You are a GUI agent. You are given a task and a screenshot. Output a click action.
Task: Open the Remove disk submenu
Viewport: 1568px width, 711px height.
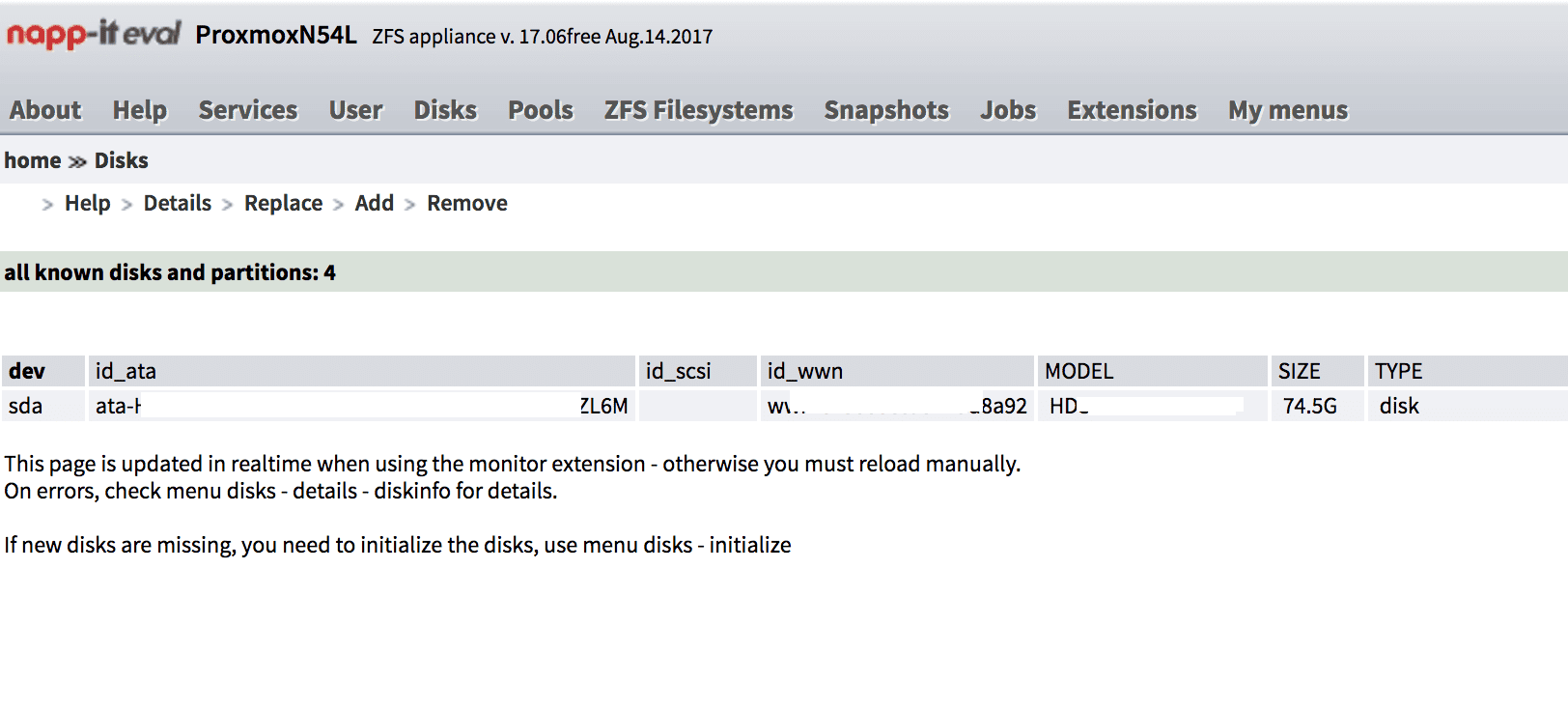(467, 203)
